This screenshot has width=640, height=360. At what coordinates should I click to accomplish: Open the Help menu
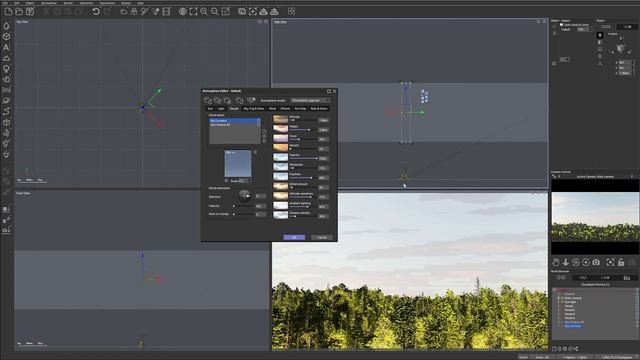(x=140, y=3)
